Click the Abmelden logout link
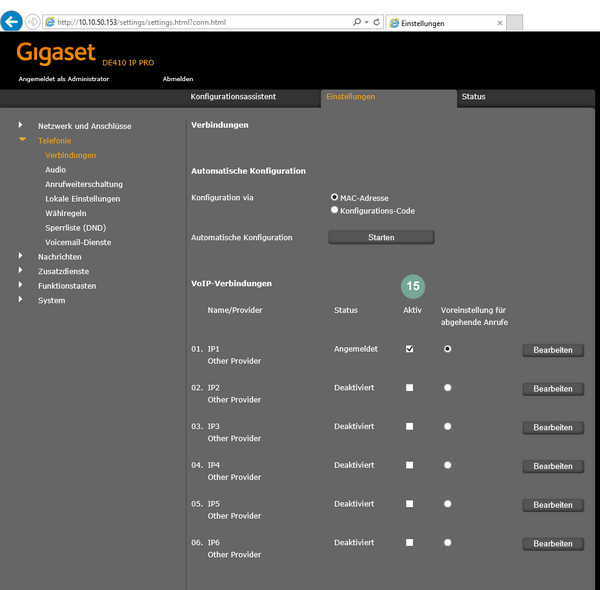This screenshot has height=590, width=600. tap(178, 79)
